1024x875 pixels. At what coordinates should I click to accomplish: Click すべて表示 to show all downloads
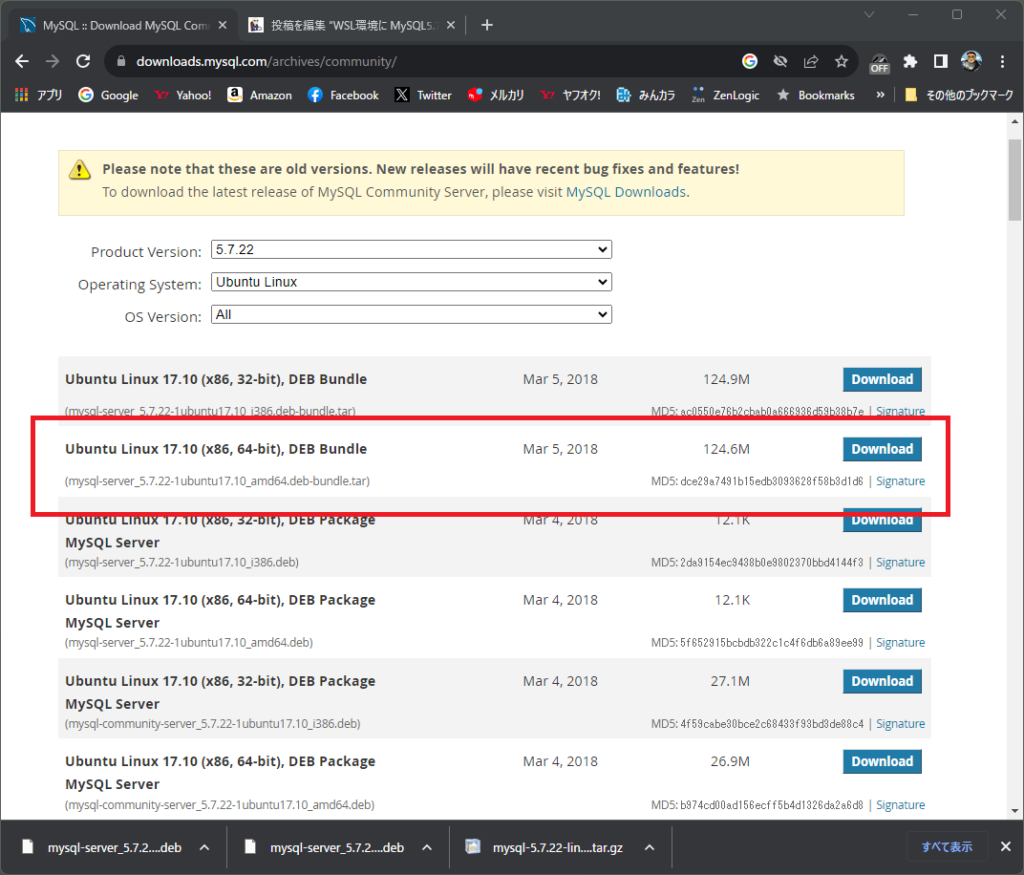(947, 847)
